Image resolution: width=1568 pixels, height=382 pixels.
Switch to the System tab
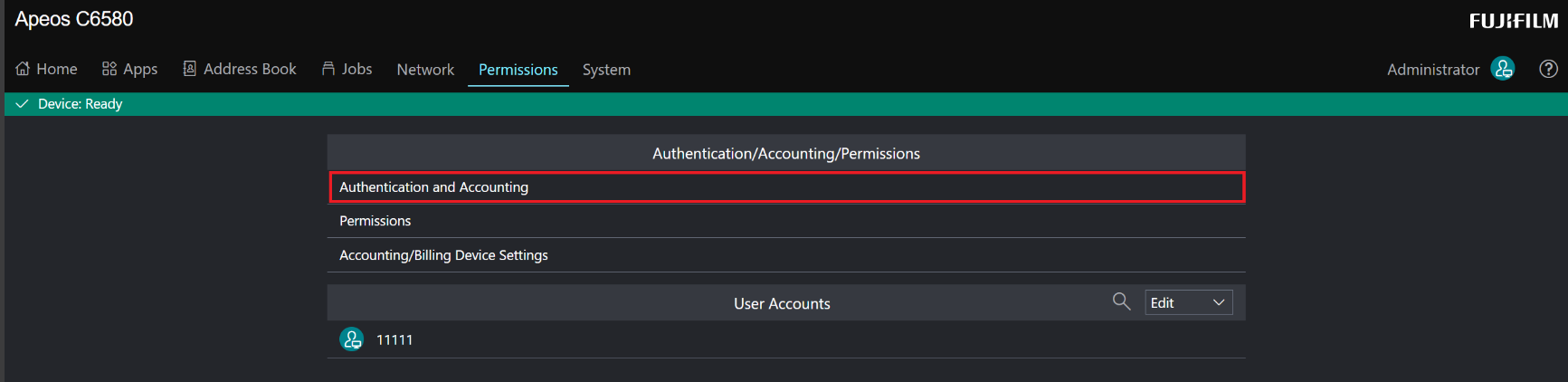[x=606, y=70]
